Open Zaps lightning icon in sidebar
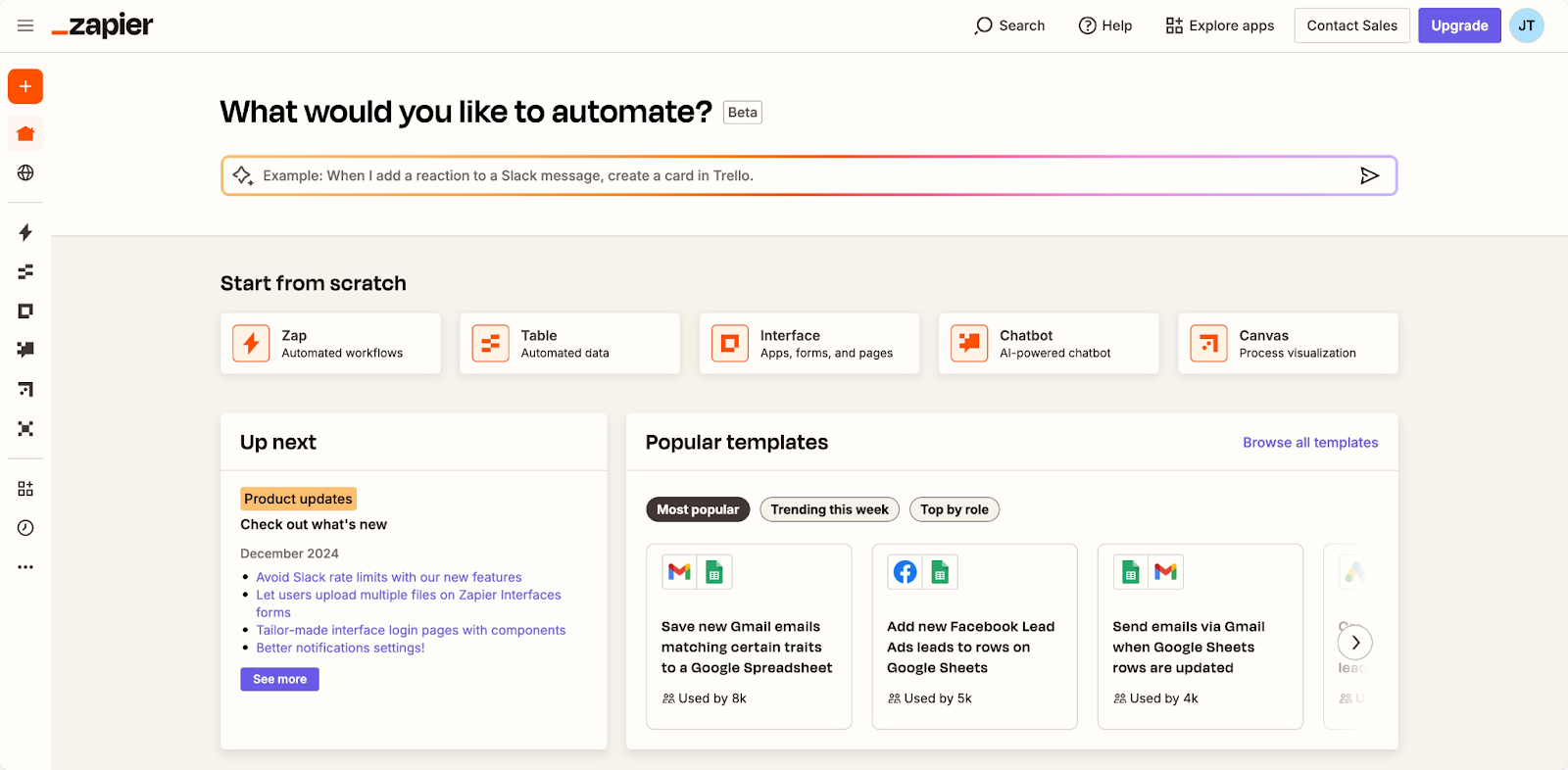This screenshot has height=770, width=1568. pyautogui.click(x=25, y=232)
